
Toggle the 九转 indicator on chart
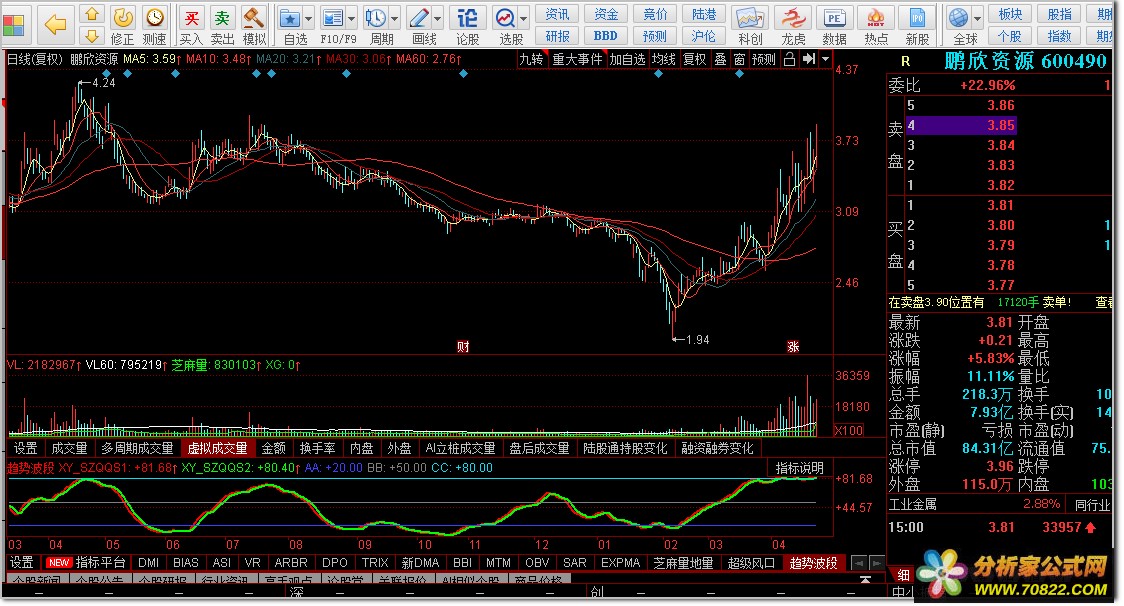pyautogui.click(x=532, y=60)
